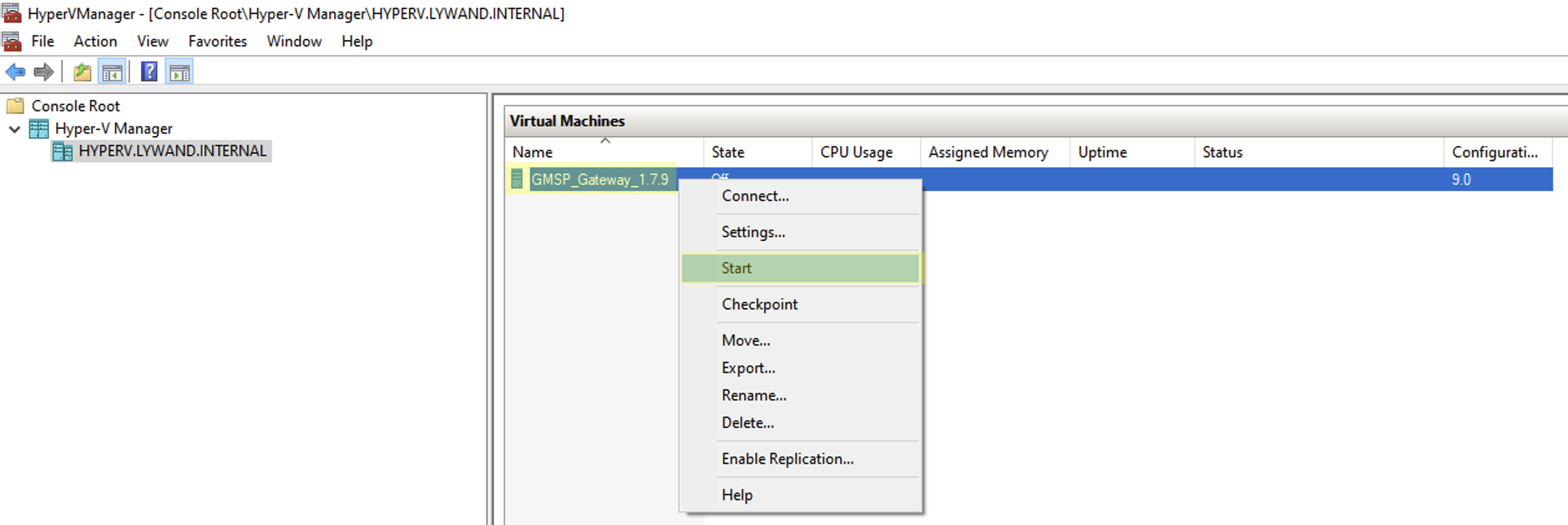
Task: Click the HyperVManager title bar icon
Action: (x=11, y=13)
